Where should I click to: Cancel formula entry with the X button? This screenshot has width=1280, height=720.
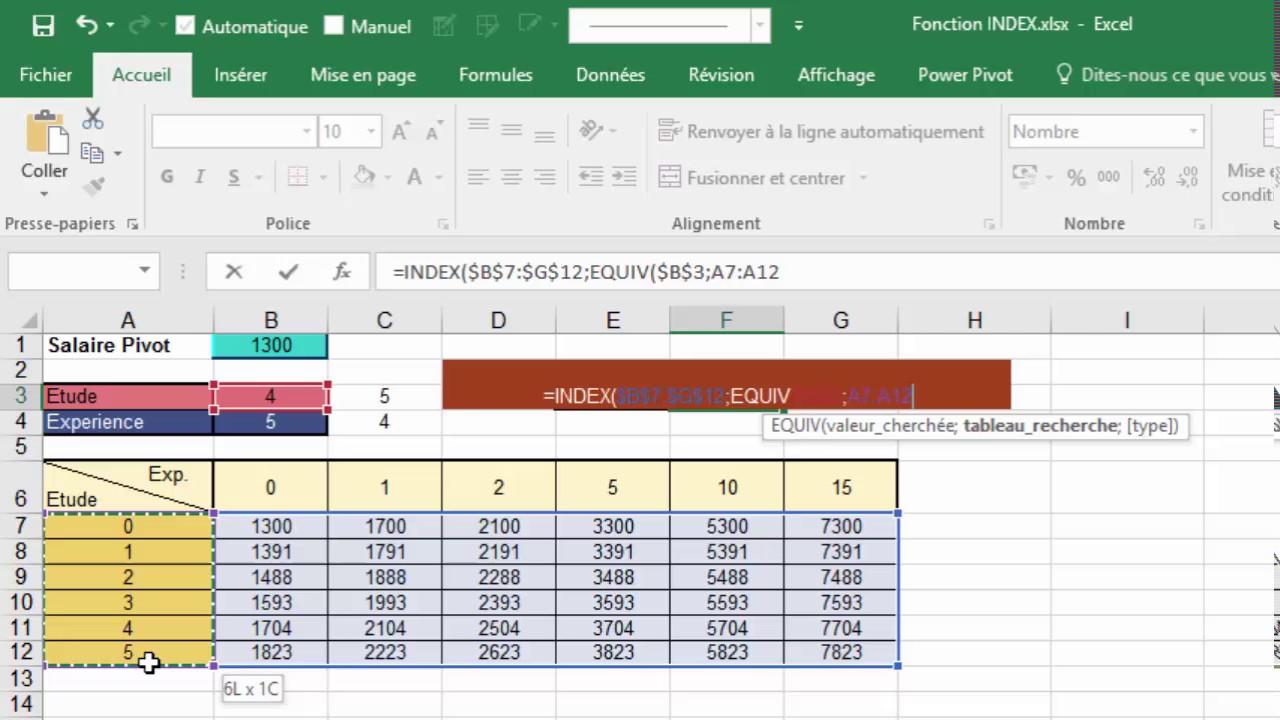tap(234, 271)
